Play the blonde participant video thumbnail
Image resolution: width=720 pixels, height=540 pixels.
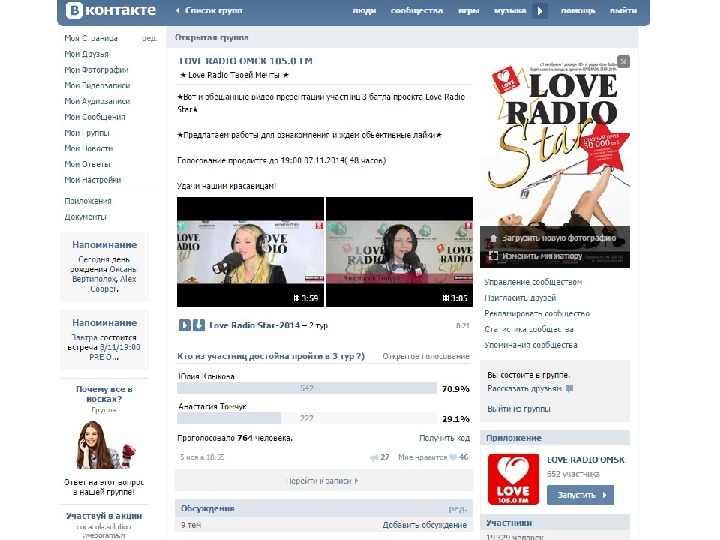click(250, 252)
